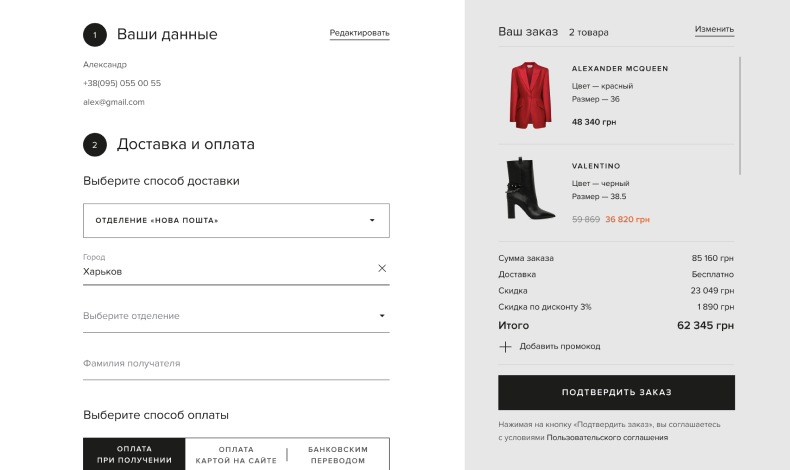Open the Пользовательского соглашения link
The width and height of the screenshot is (790, 470).
(x=607, y=437)
